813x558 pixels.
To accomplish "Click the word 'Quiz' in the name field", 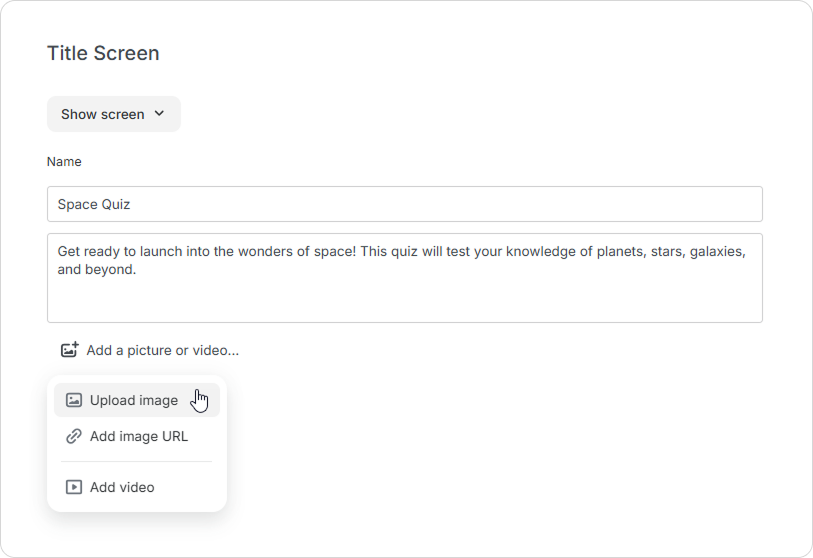I will point(116,204).
